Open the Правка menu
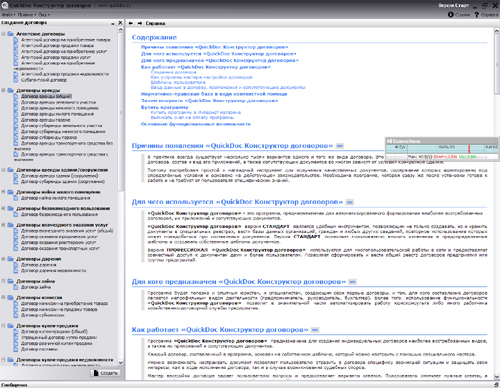 click(27, 15)
